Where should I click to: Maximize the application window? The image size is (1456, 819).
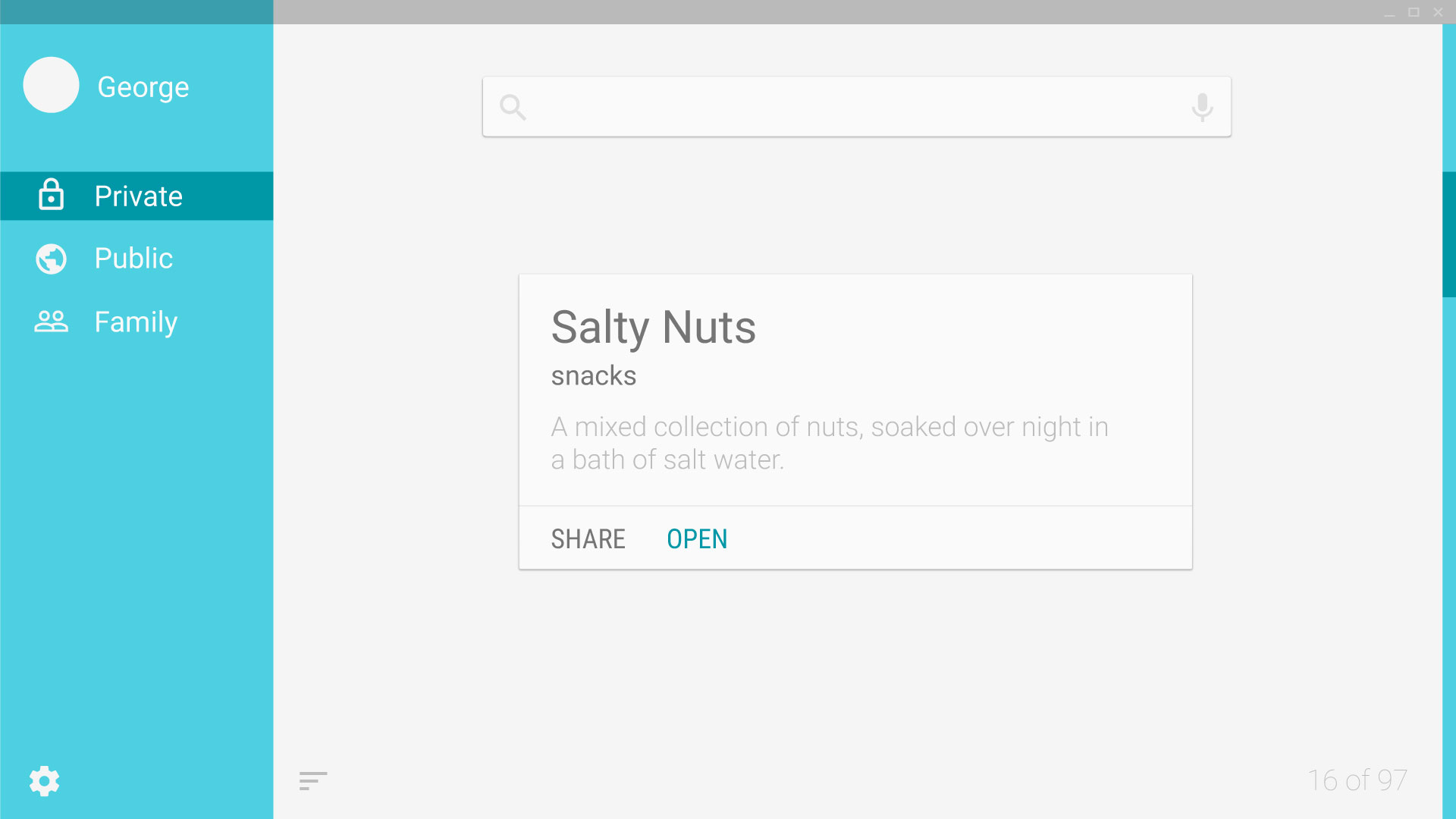[x=1414, y=12]
